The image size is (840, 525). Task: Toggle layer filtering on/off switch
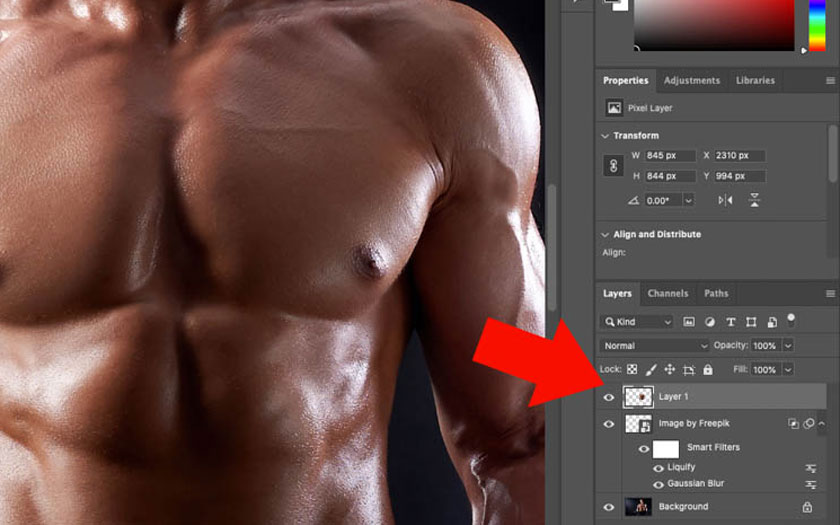click(791, 320)
